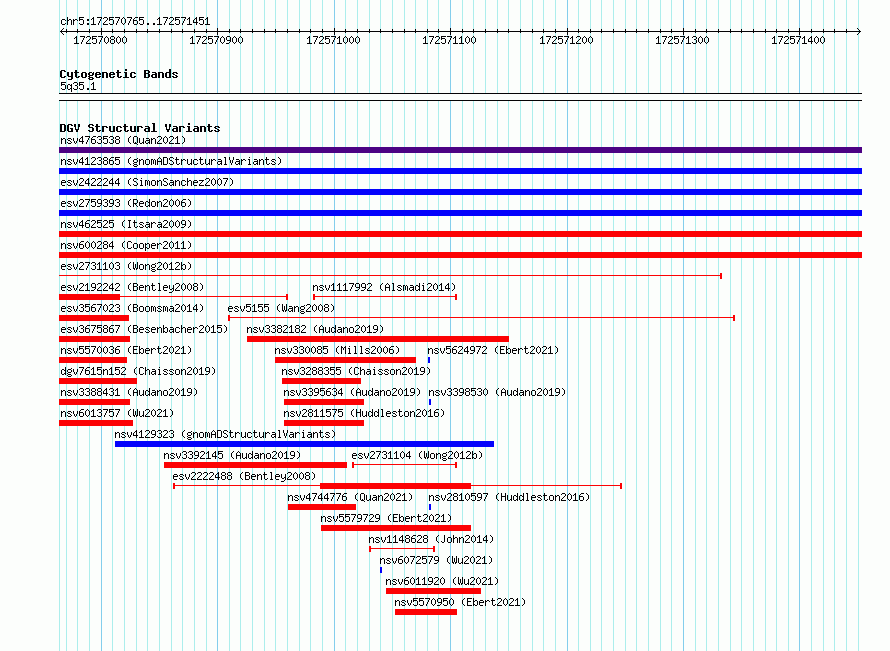This screenshot has width=890, height=651.
Task: Click the chr5:172570765..172571451 region text
Action: pyautogui.click(x=135, y=22)
